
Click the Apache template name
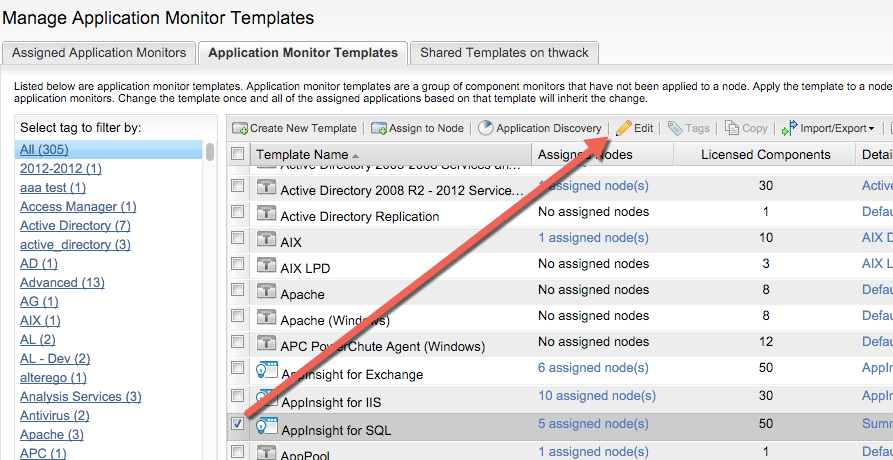[302, 295]
